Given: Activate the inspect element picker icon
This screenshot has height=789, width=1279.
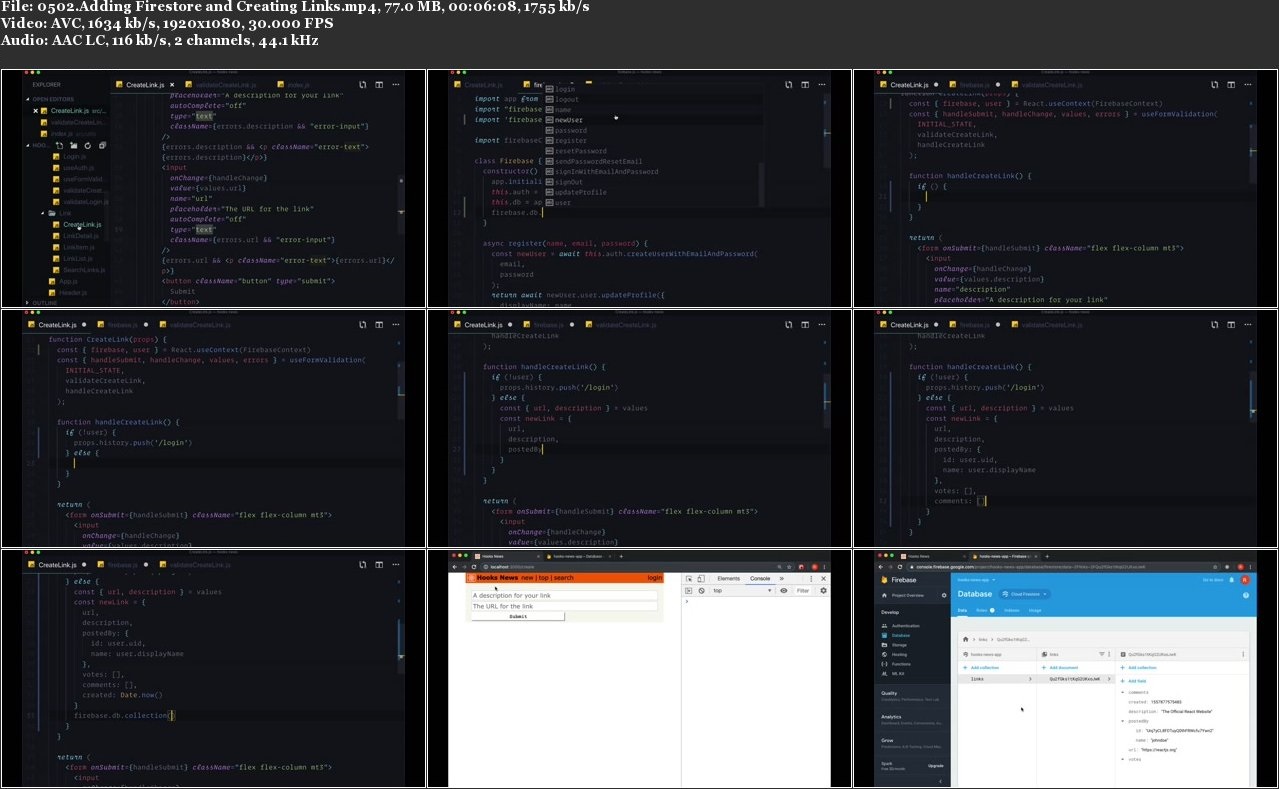Looking at the screenshot, I should pos(690,579).
